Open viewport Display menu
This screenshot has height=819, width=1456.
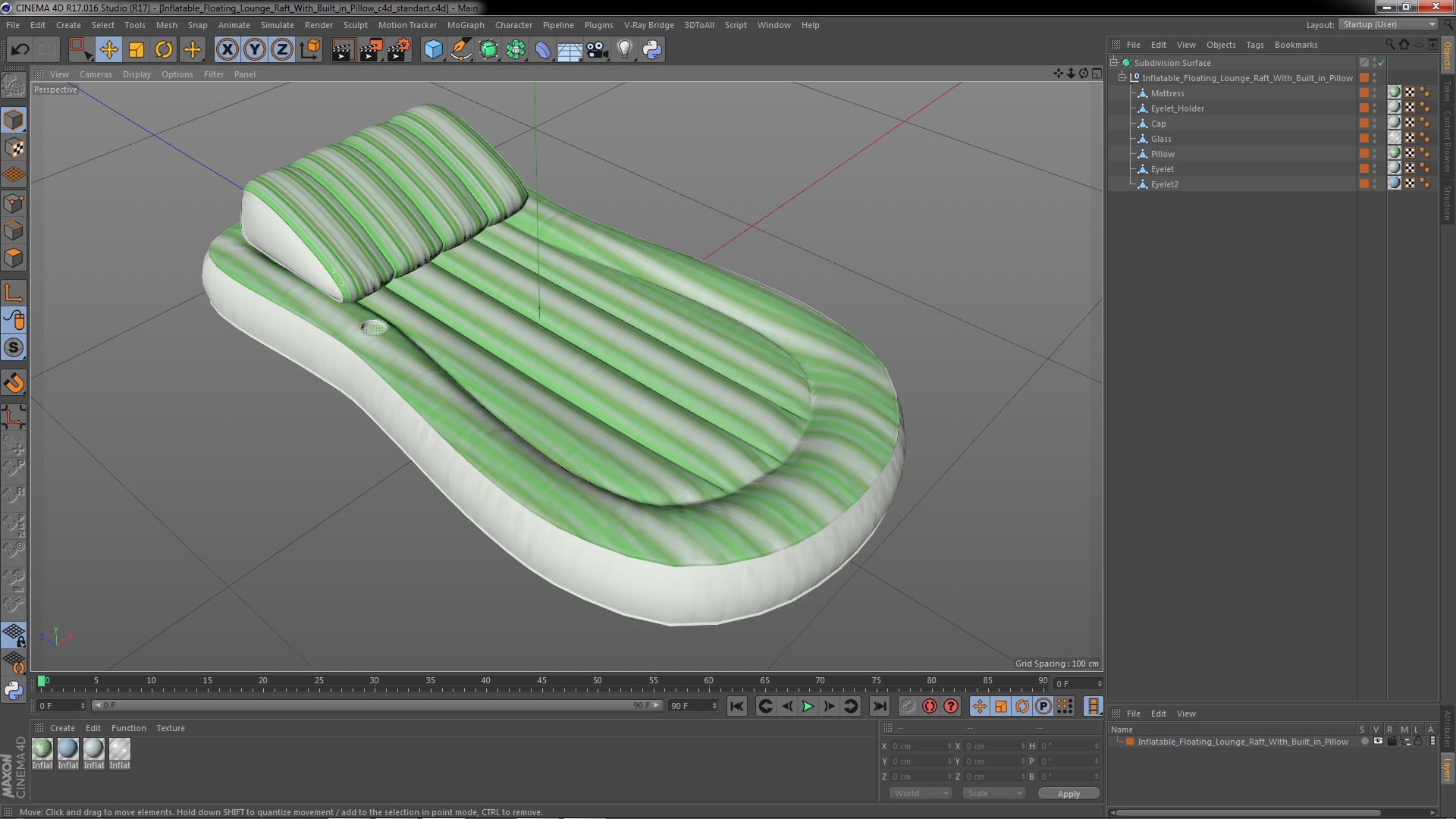tap(136, 74)
